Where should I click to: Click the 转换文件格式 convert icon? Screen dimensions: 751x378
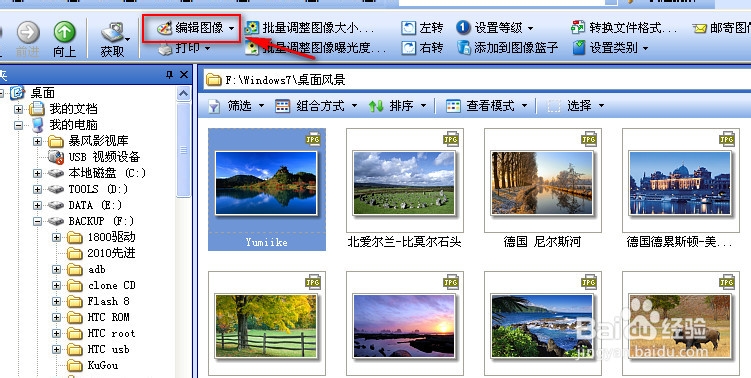click(578, 27)
